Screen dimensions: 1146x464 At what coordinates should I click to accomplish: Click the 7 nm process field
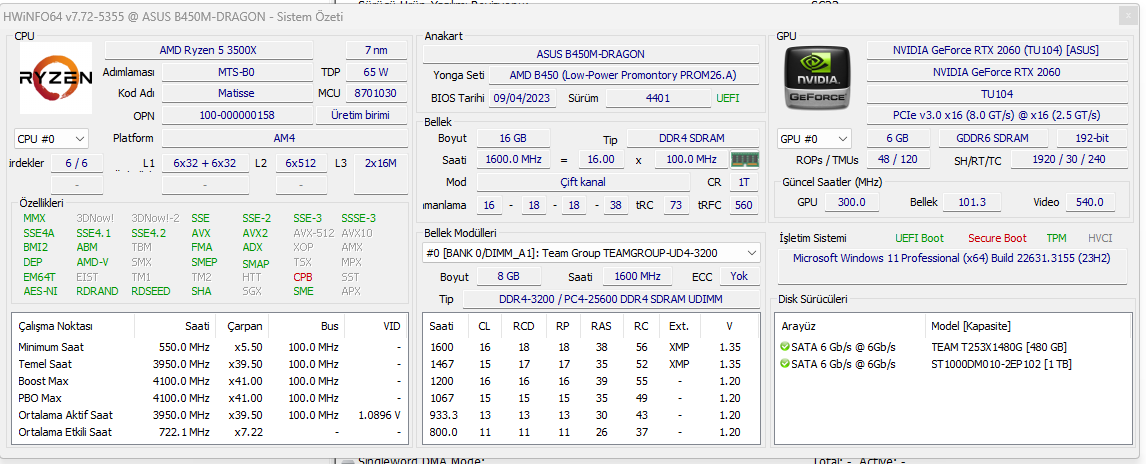376,50
